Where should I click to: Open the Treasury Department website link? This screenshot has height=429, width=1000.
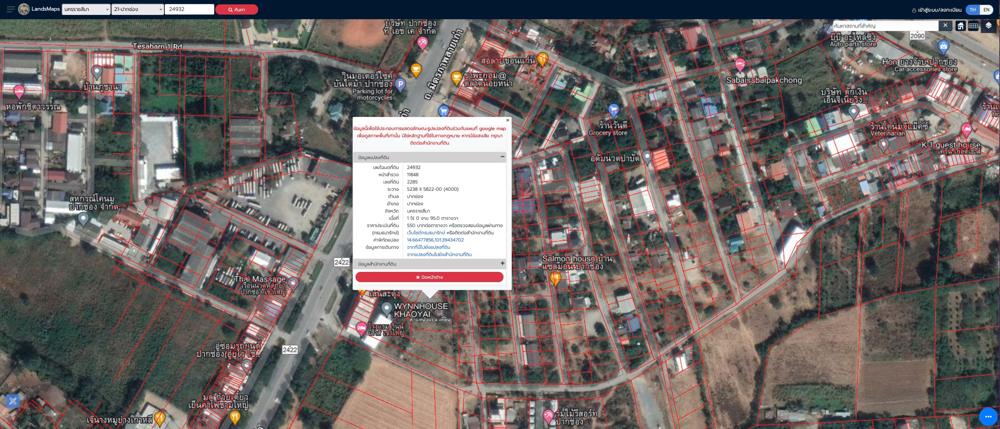(427, 233)
